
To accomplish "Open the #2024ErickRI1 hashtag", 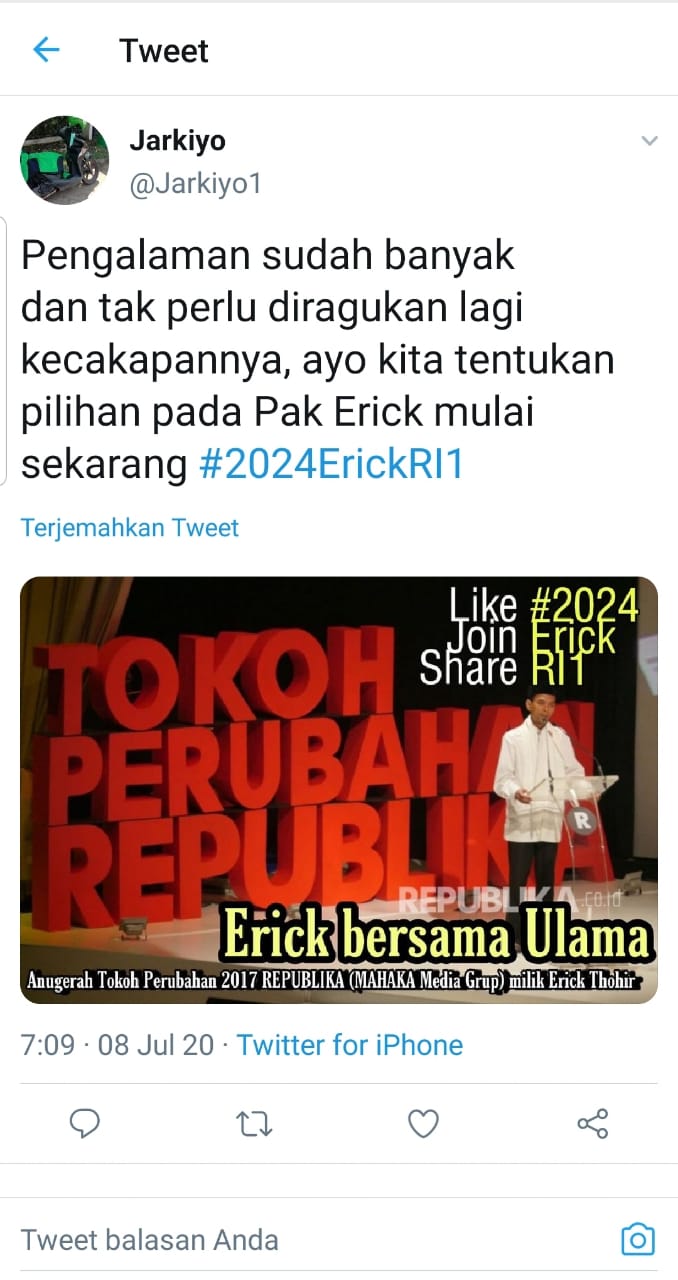I will tap(331, 466).
